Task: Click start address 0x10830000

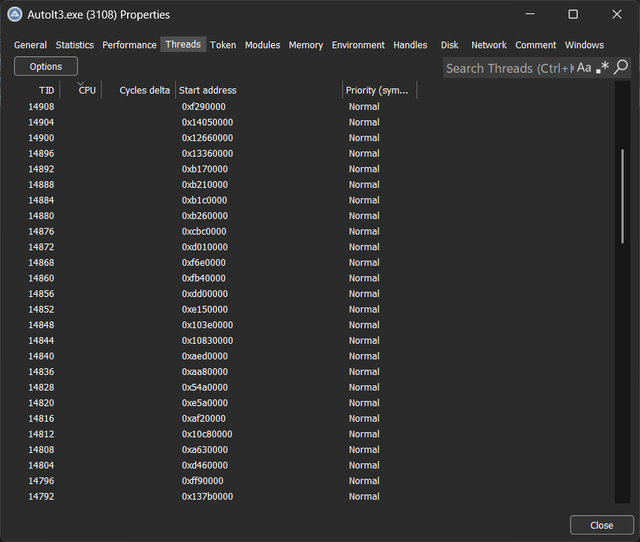Action: [x=207, y=340]
